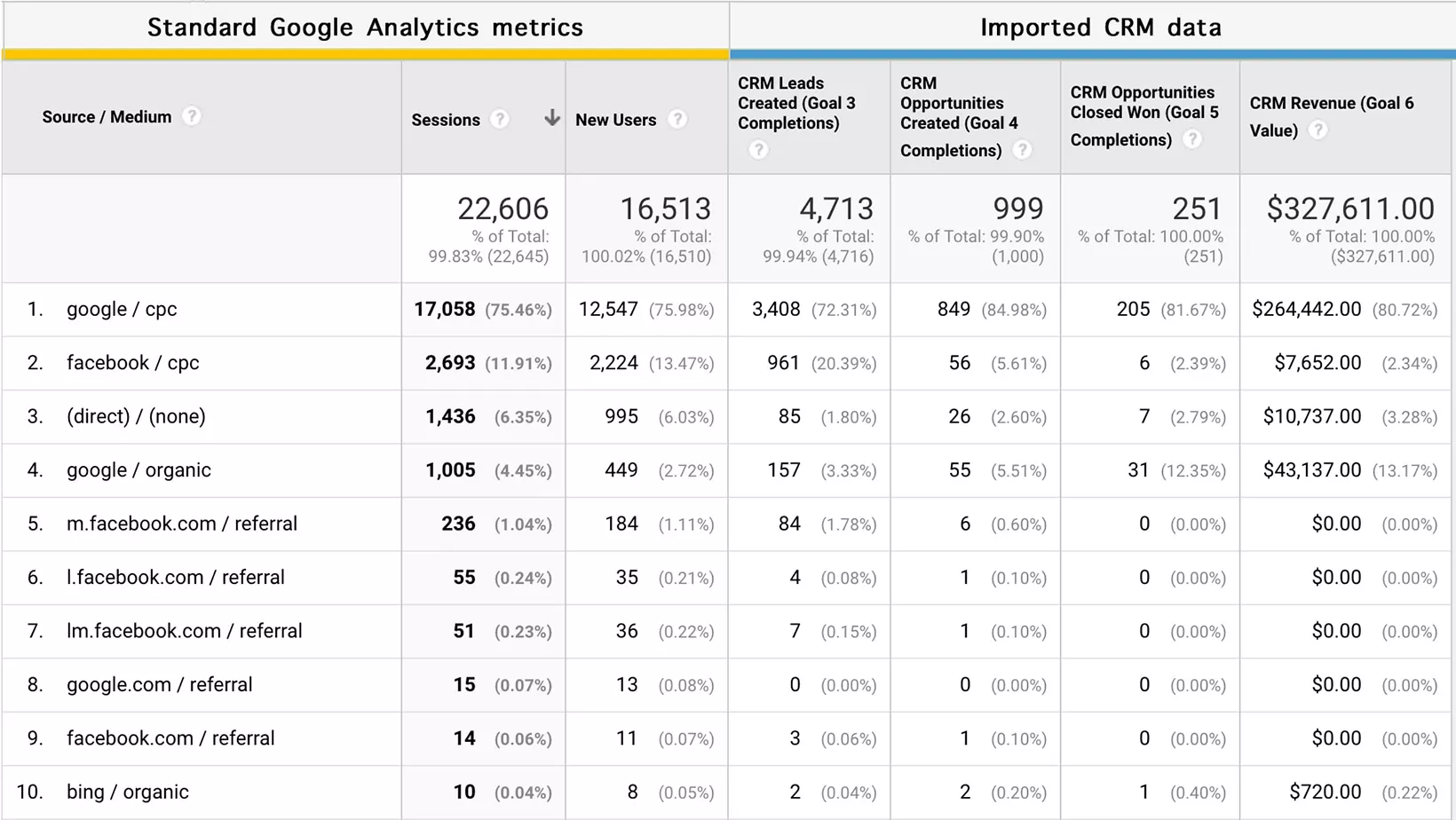Sort the table by New Users column
This screenshot has width=1456, height=820.
[616, 119]
